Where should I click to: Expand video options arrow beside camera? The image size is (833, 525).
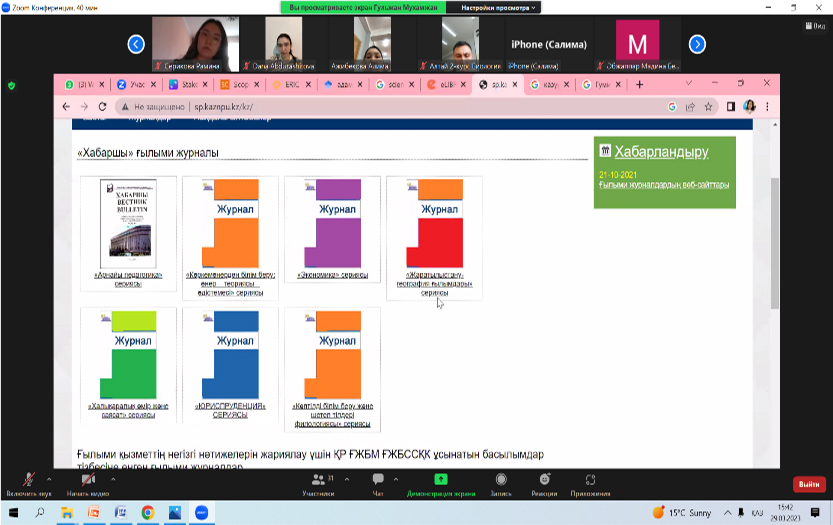click(x=113, y=477)
